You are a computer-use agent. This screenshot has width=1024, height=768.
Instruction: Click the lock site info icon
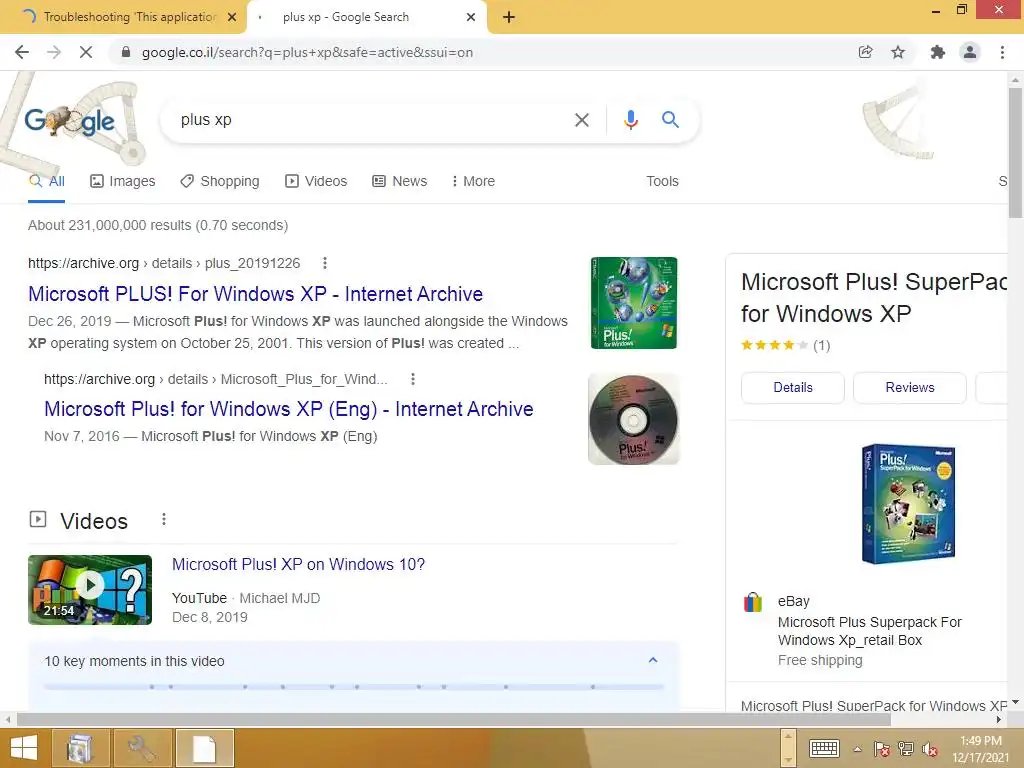[126, 52]
